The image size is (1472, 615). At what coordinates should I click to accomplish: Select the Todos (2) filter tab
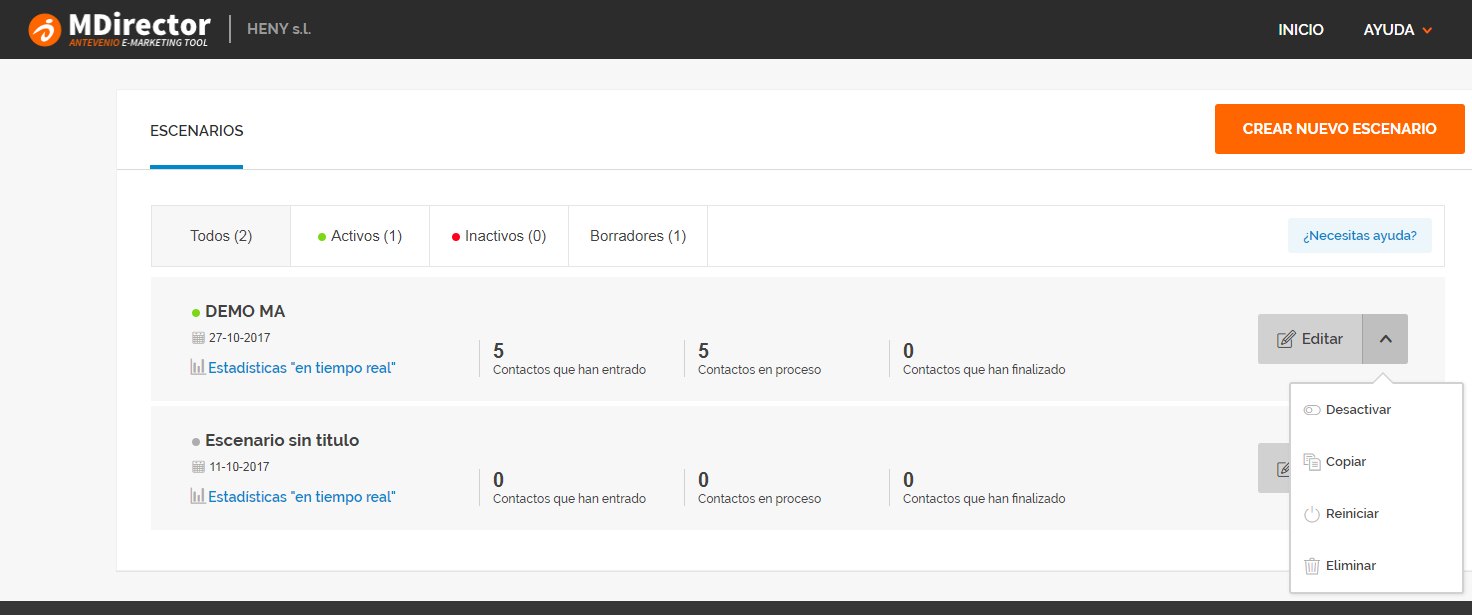[x=221, y=236]
